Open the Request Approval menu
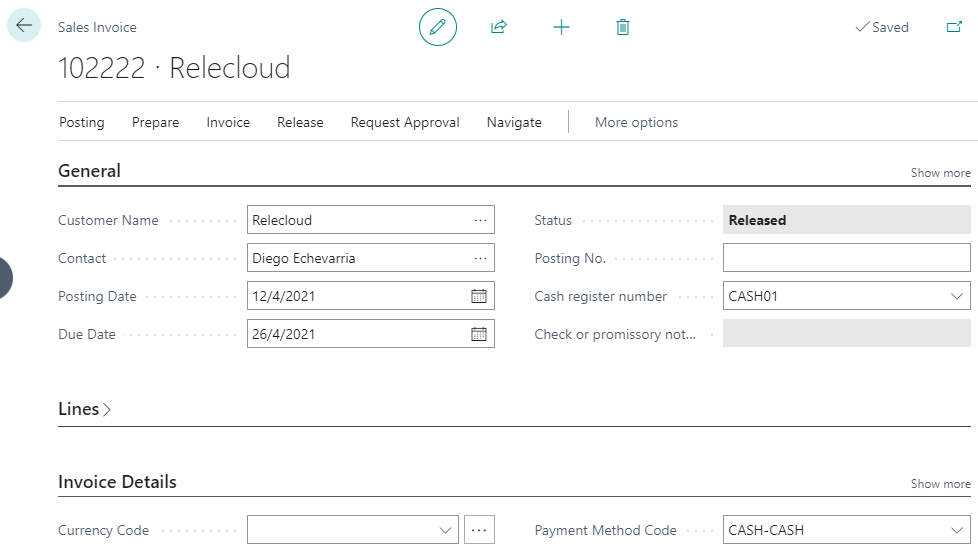 (x=405, y=122)
